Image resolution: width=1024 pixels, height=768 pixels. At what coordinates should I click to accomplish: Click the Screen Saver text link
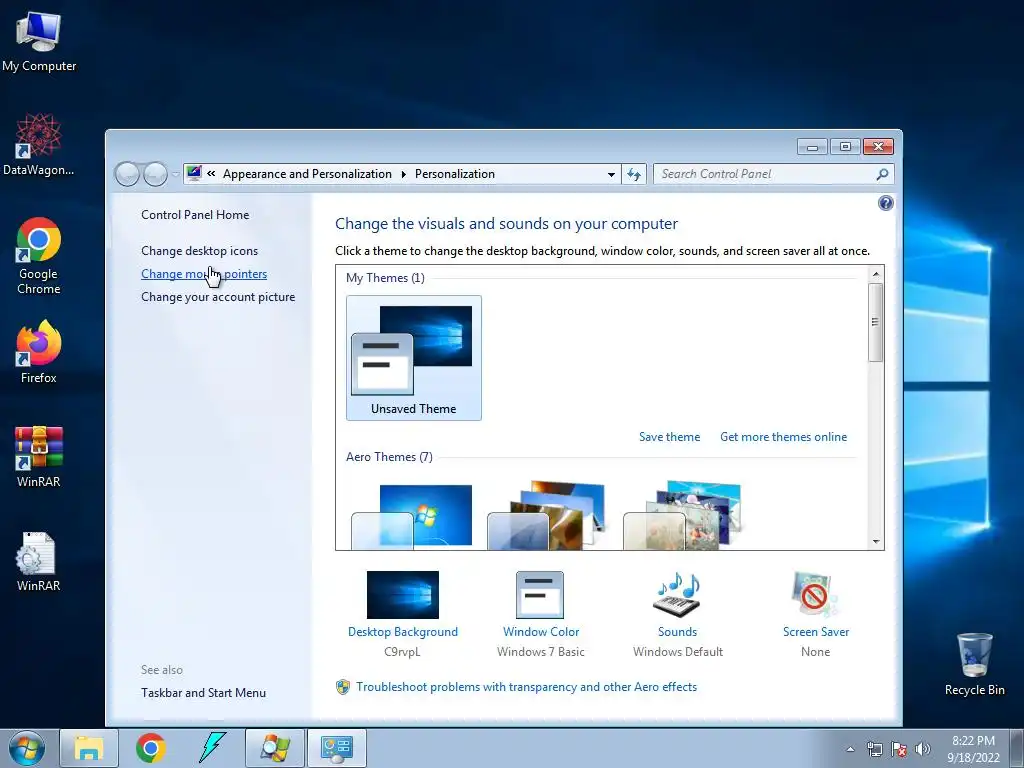tap(816, 632)
